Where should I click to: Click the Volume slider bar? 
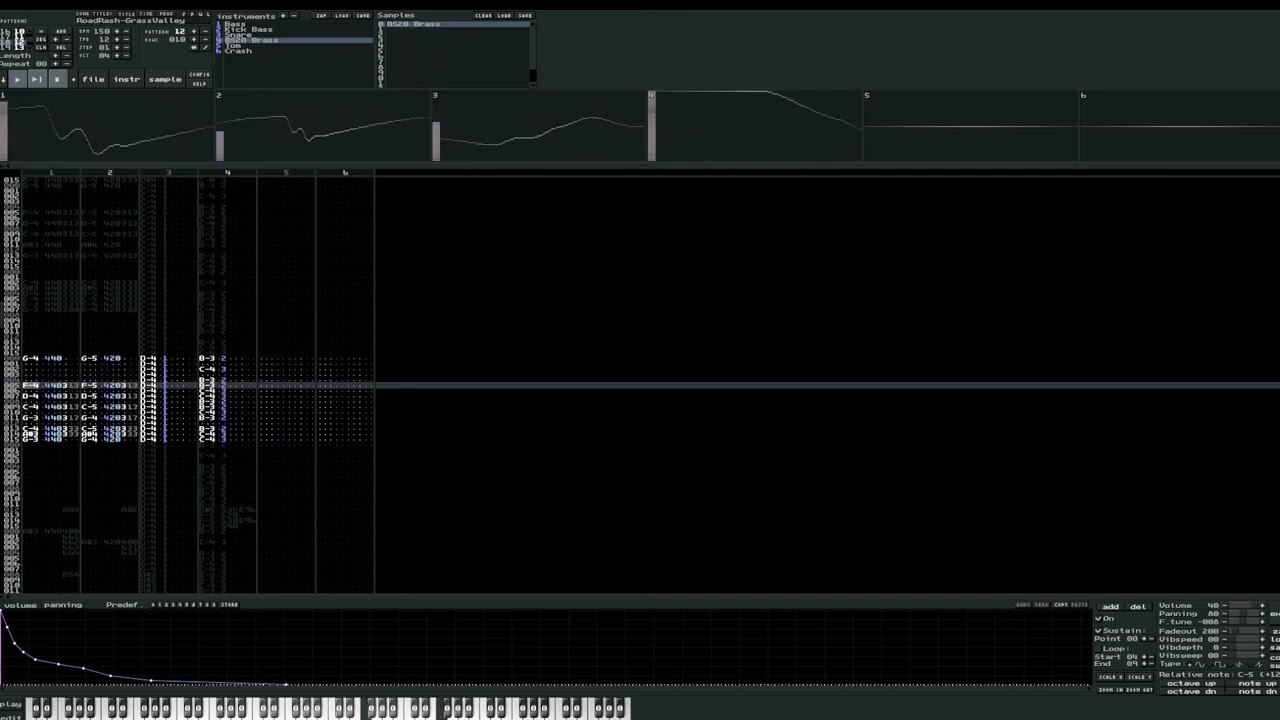(x=1244, y=606)
